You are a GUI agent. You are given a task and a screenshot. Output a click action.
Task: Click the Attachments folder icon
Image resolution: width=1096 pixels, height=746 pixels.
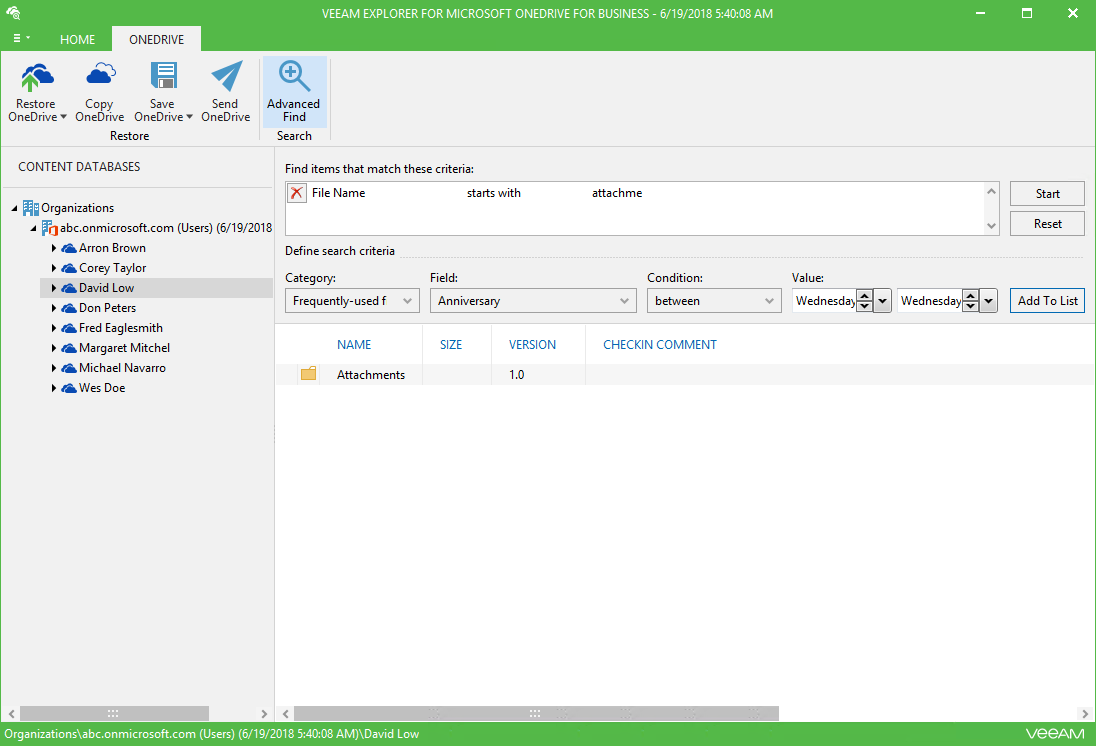click(308, 374)
